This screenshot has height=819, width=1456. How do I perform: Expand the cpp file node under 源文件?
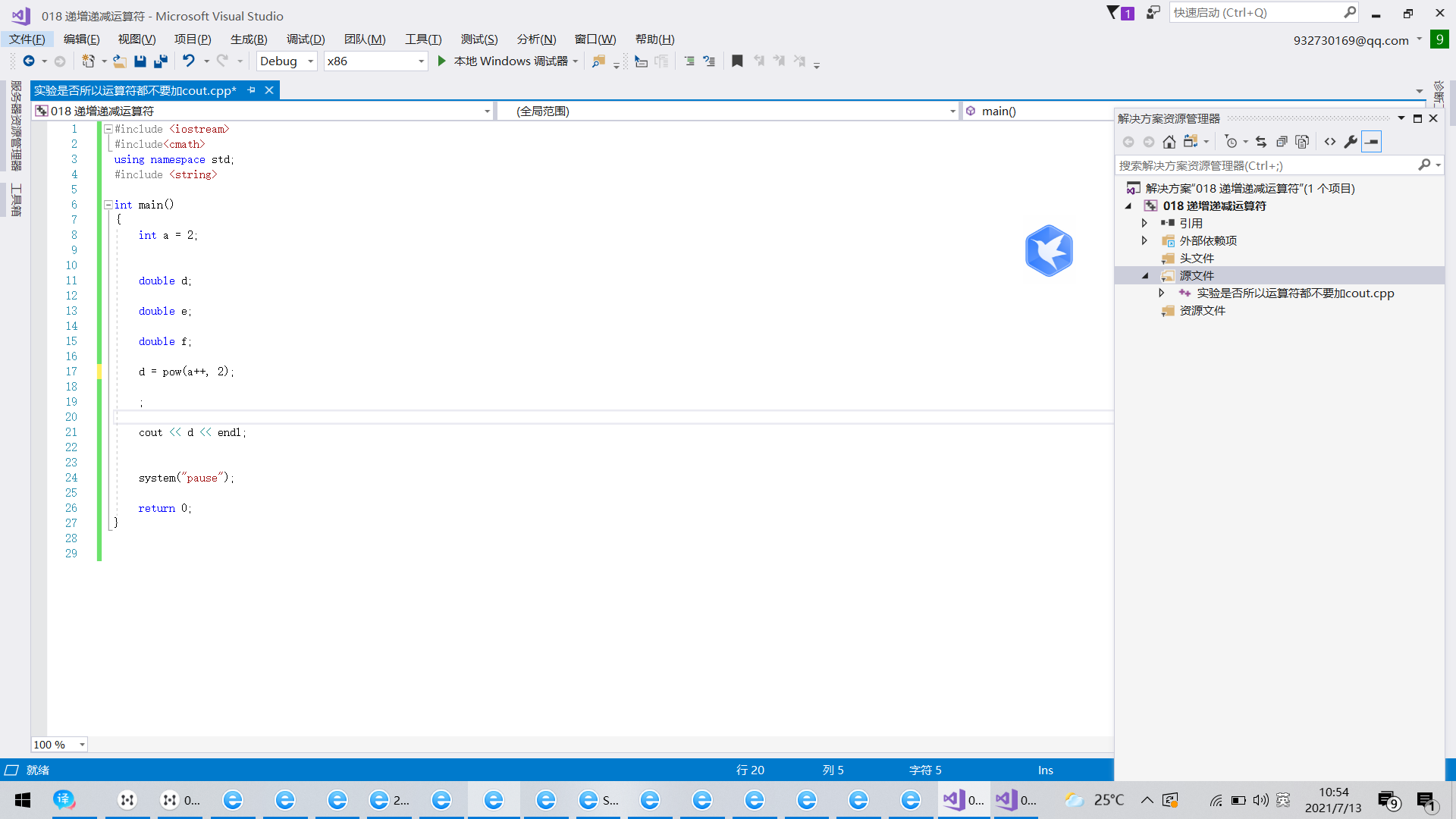click(1161, 293)
